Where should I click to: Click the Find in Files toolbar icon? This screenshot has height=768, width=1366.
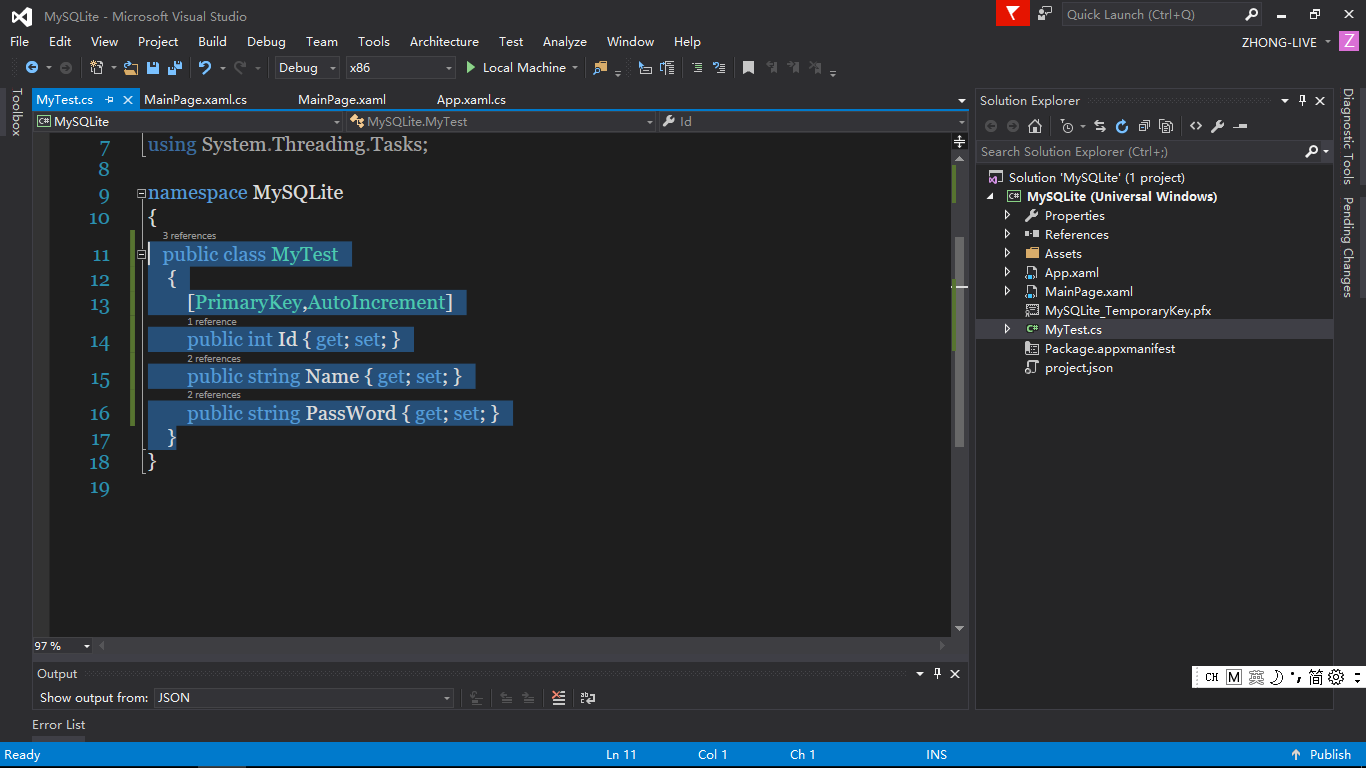tap(600, 68)
